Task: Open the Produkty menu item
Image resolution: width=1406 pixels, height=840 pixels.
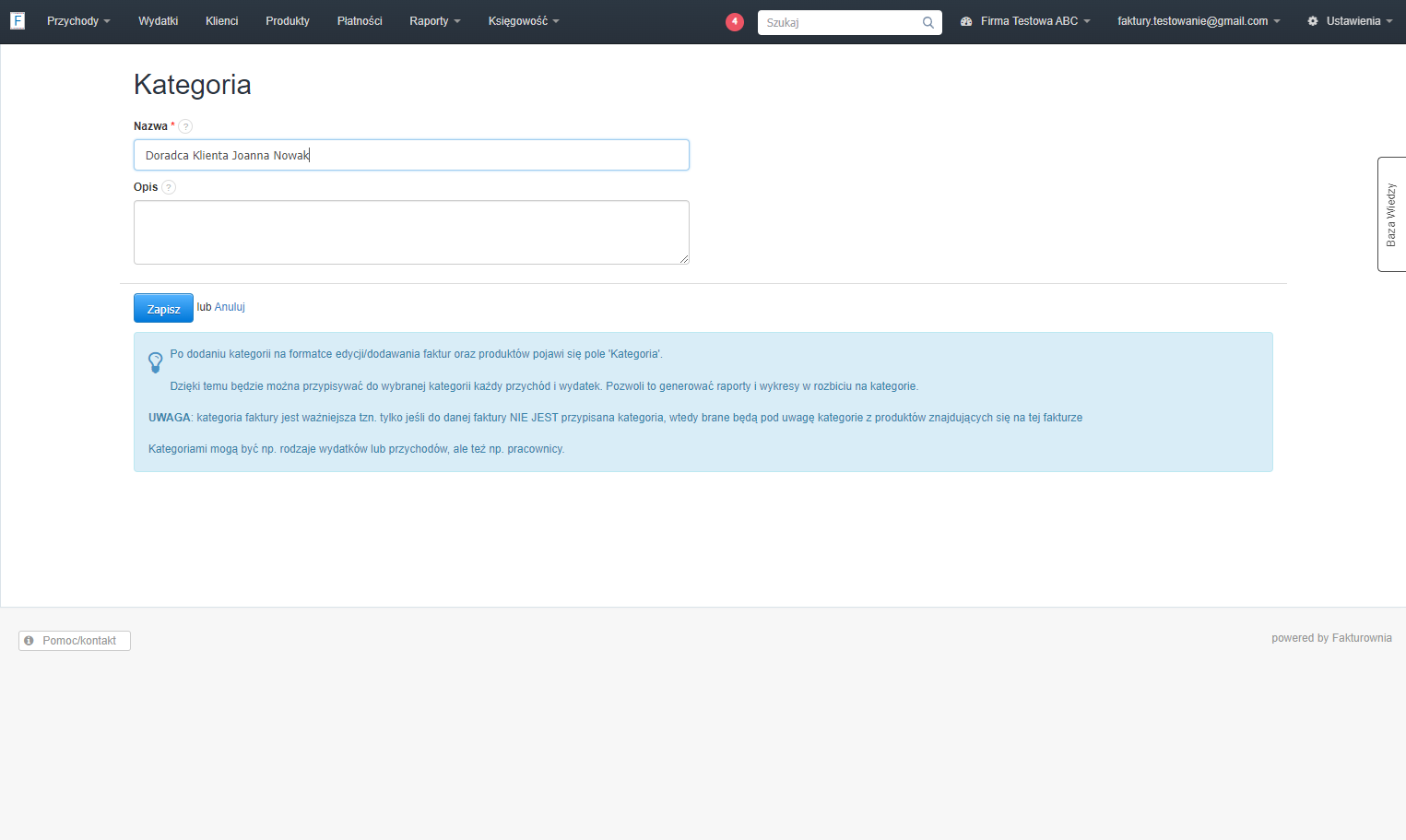Action: (x=288, y=21)
